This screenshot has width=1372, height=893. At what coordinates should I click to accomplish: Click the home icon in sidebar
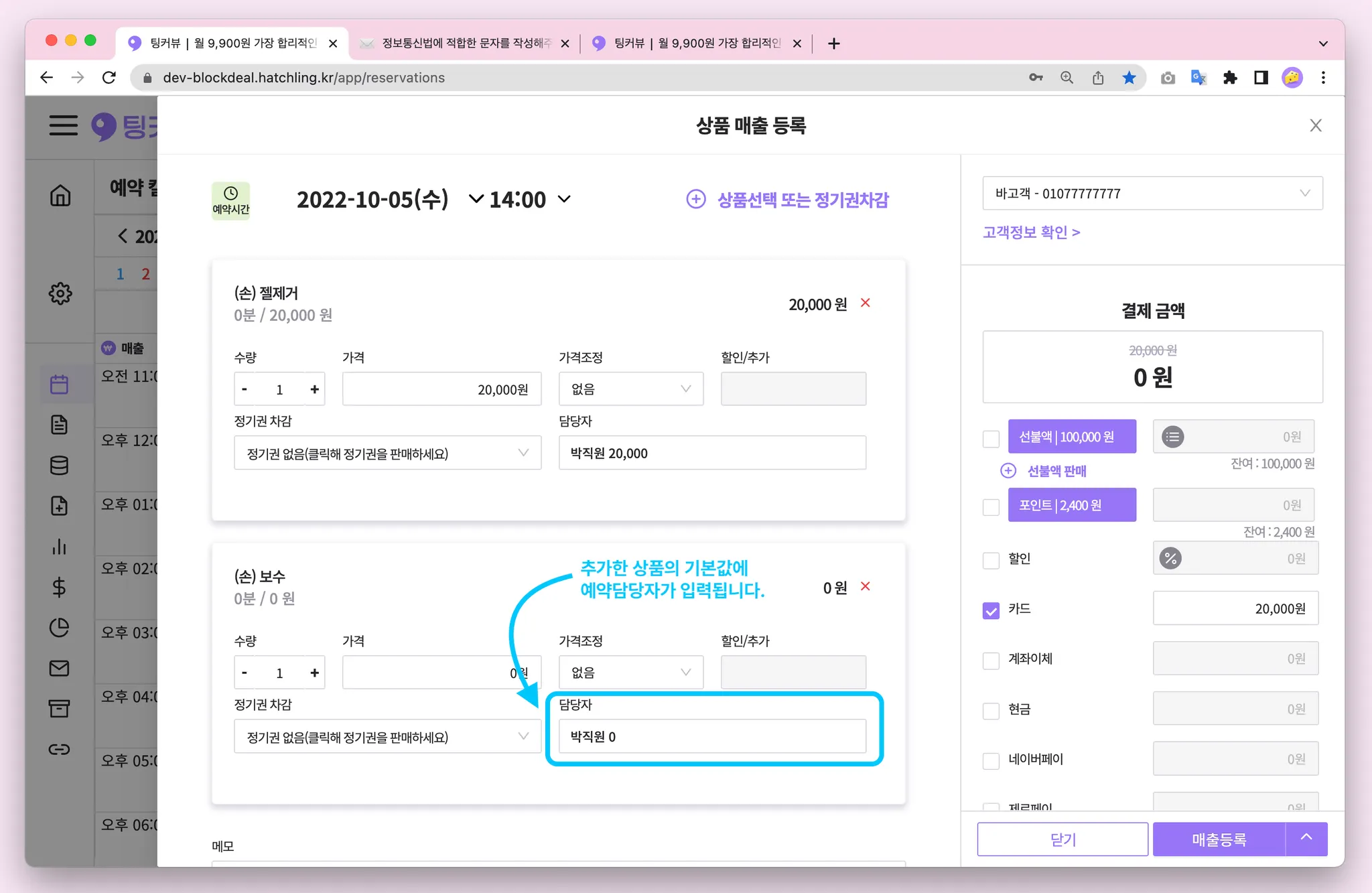point(60,196)
